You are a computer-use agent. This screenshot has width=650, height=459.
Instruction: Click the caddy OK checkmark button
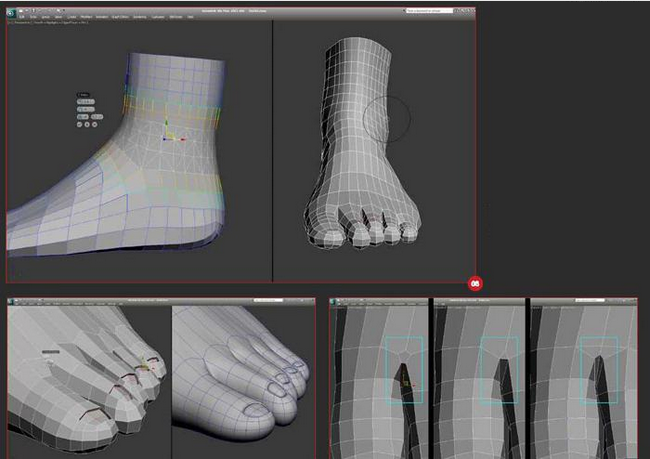click(80, 124)
